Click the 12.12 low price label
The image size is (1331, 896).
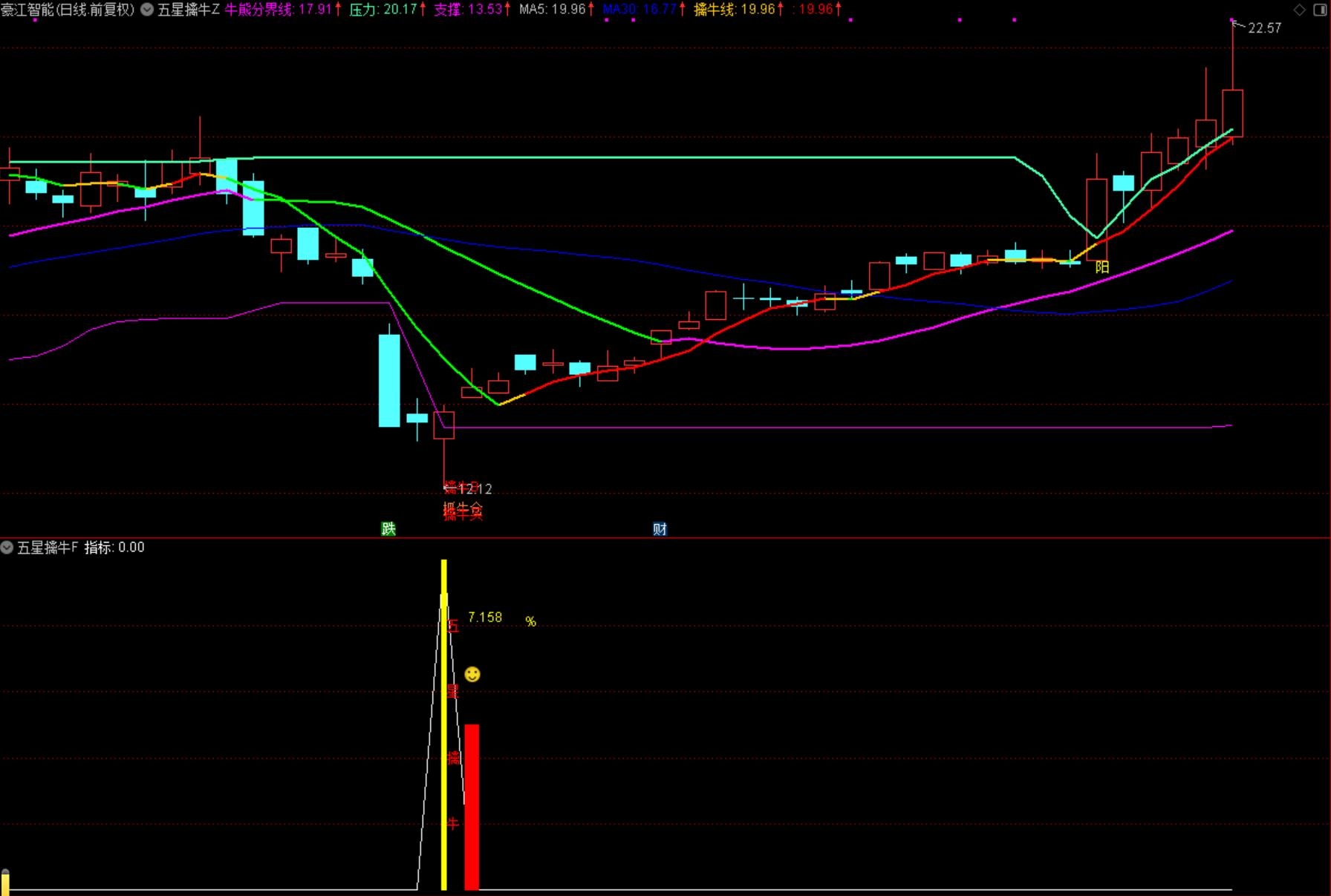475,489
